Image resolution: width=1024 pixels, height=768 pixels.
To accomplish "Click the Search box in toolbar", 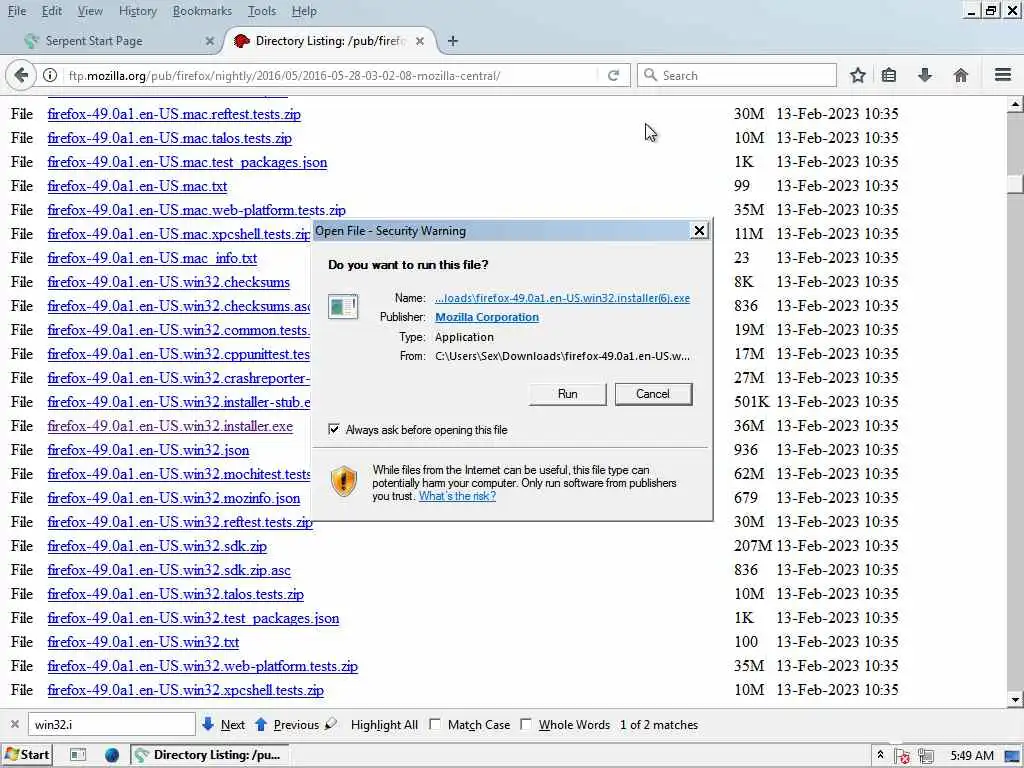I will (737, 76).
